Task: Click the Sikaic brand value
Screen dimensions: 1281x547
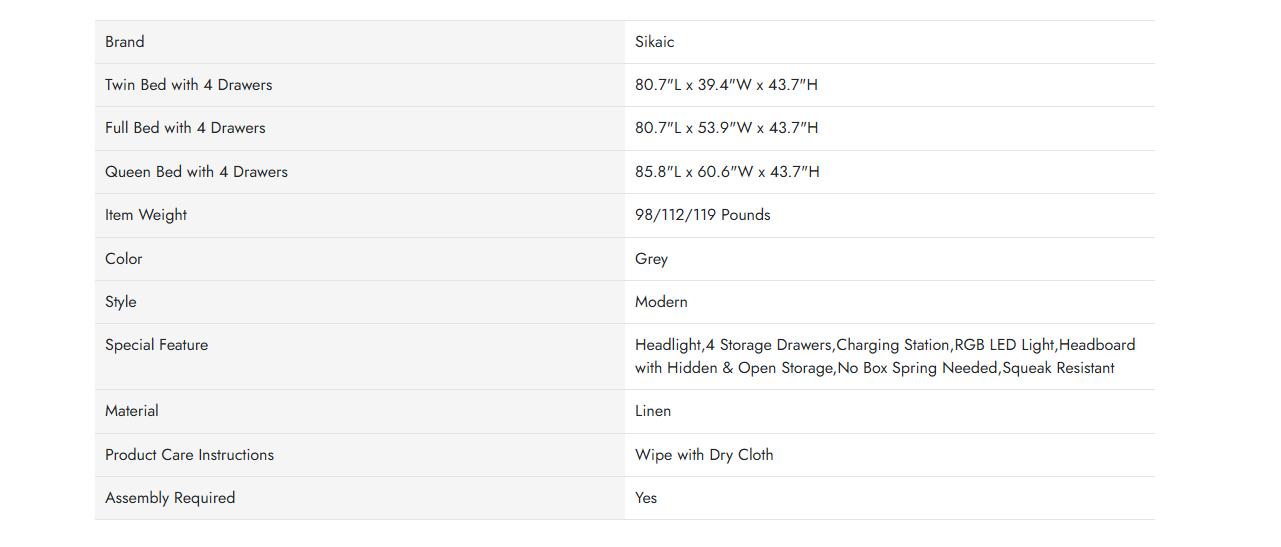Action: tap(655, 42)
